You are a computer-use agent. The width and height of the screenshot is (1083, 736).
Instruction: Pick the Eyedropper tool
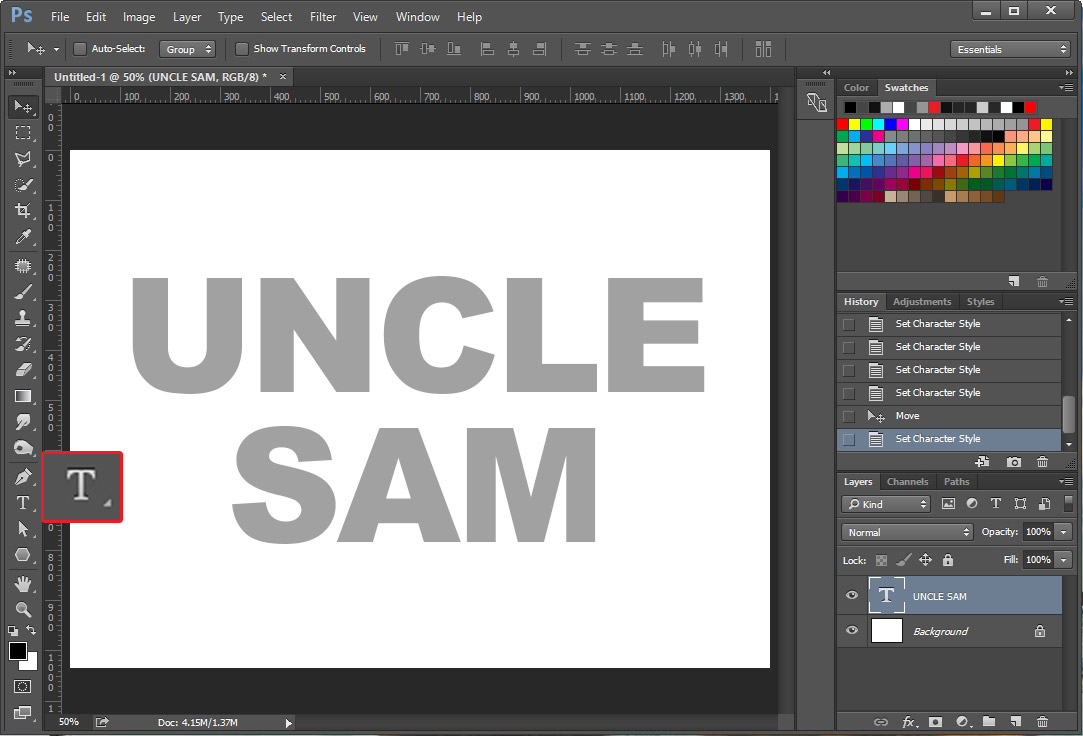(x=22, y=237)
